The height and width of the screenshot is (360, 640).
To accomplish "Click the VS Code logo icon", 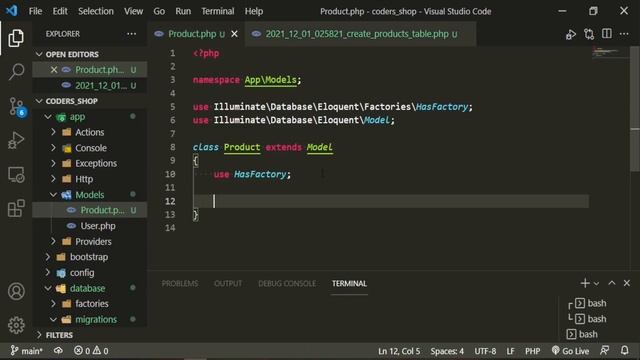I will (11, 11).
